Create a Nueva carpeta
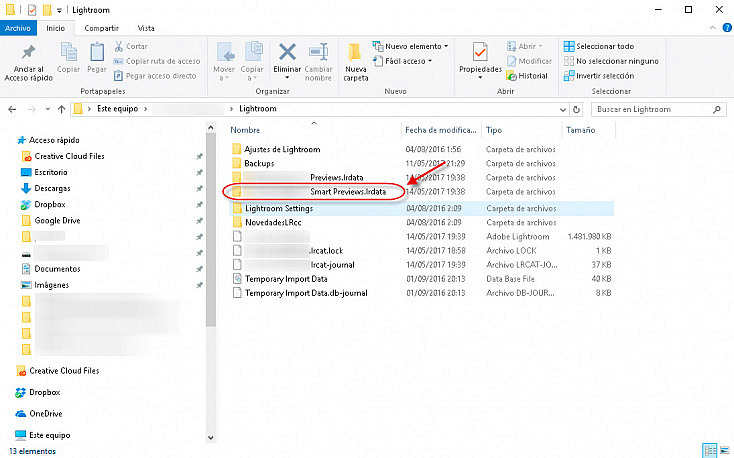This screenshot has width=734, height=458. 356,62
